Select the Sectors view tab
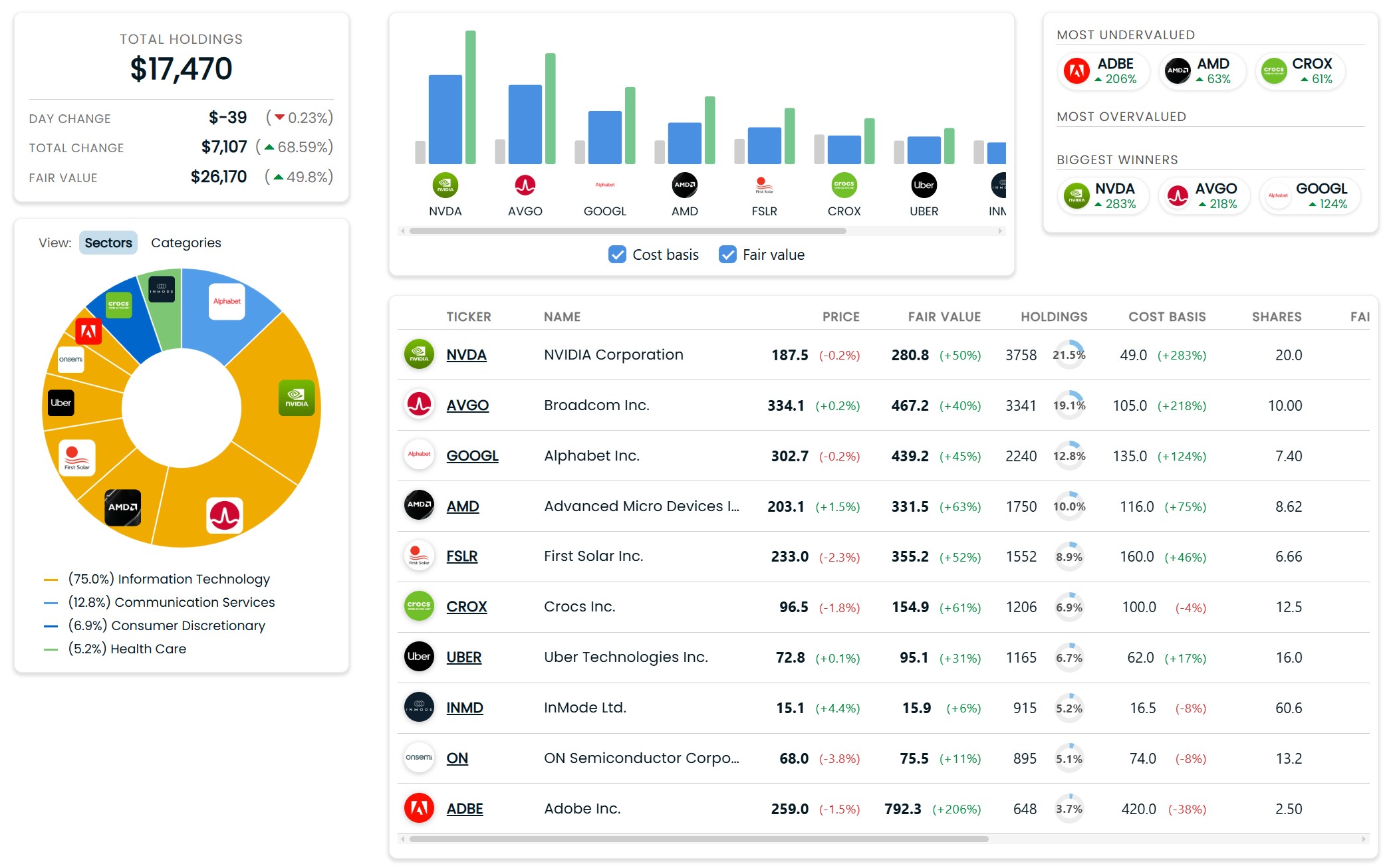 pyautogui.click(x=108, y=243)
